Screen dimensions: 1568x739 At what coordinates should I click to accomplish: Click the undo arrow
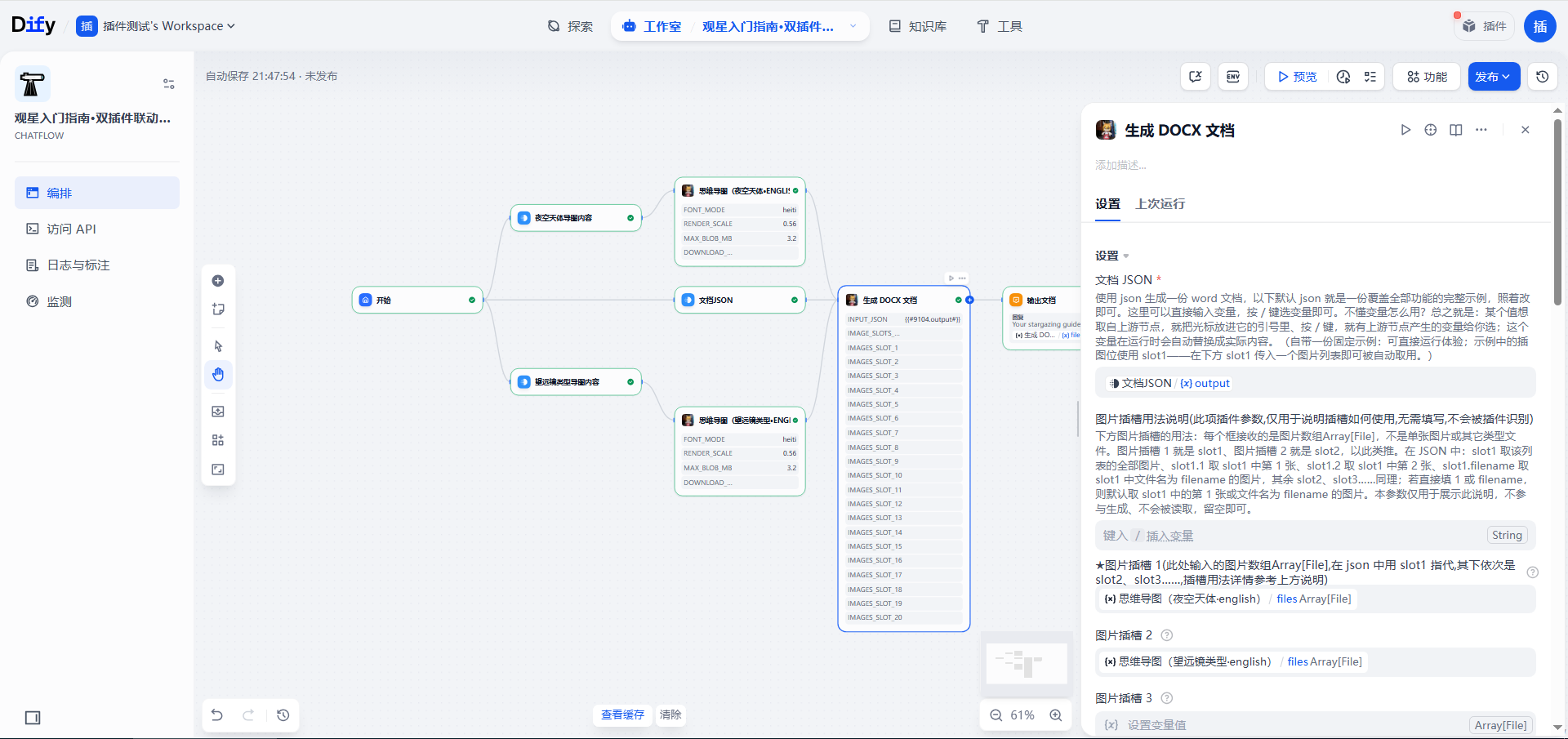(x=217, y=715)
